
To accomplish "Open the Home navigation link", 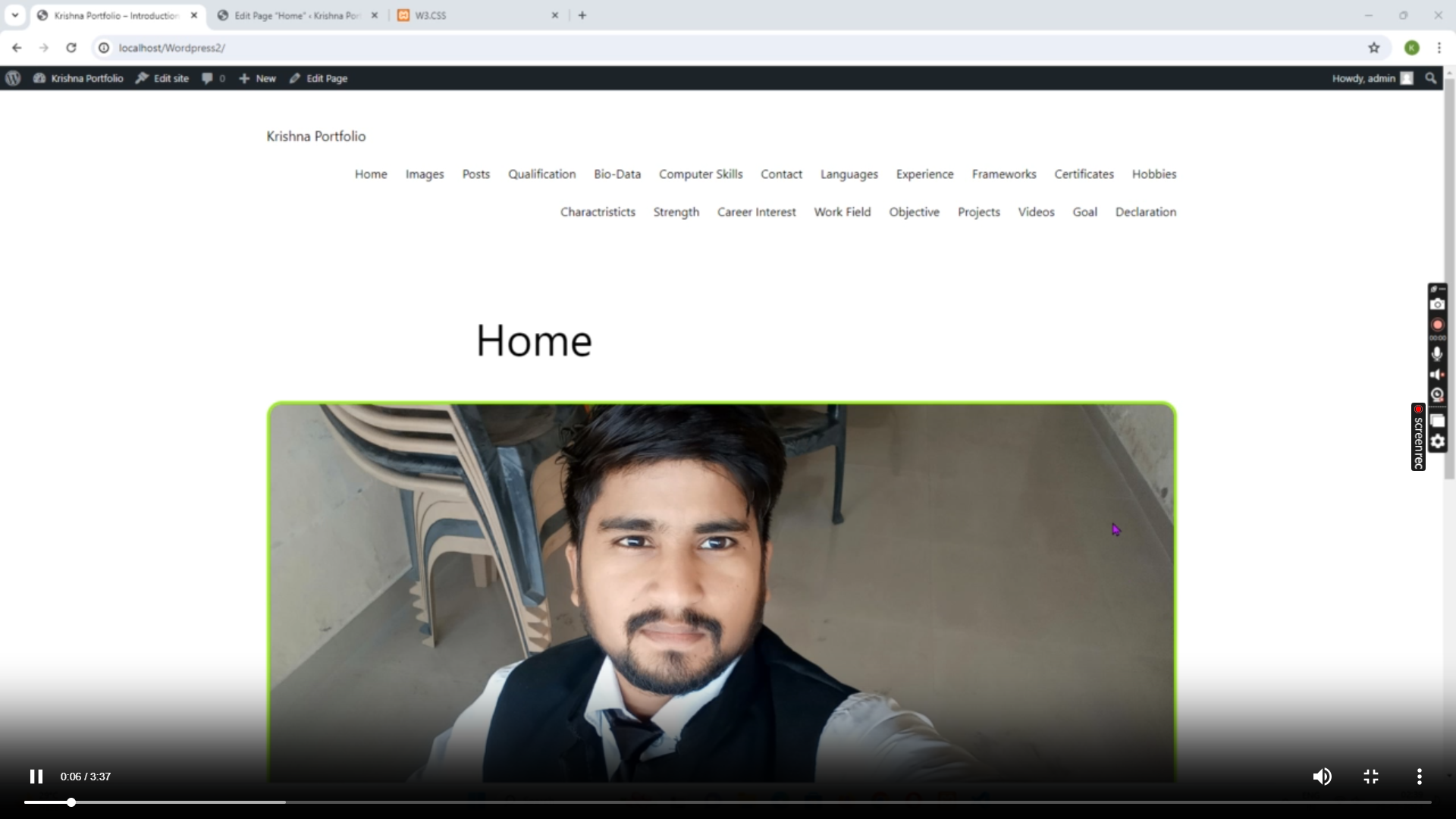I will point(371,174).
